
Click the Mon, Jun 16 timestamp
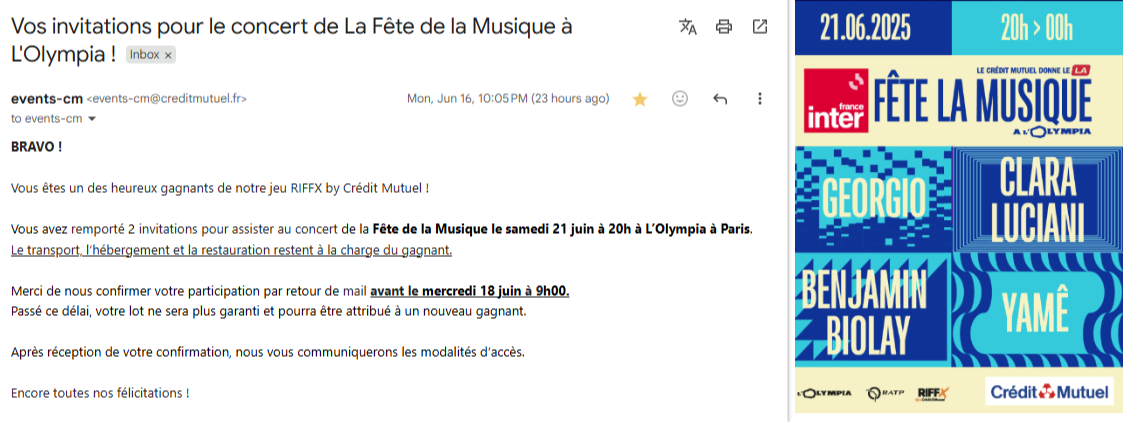(508, 99)
